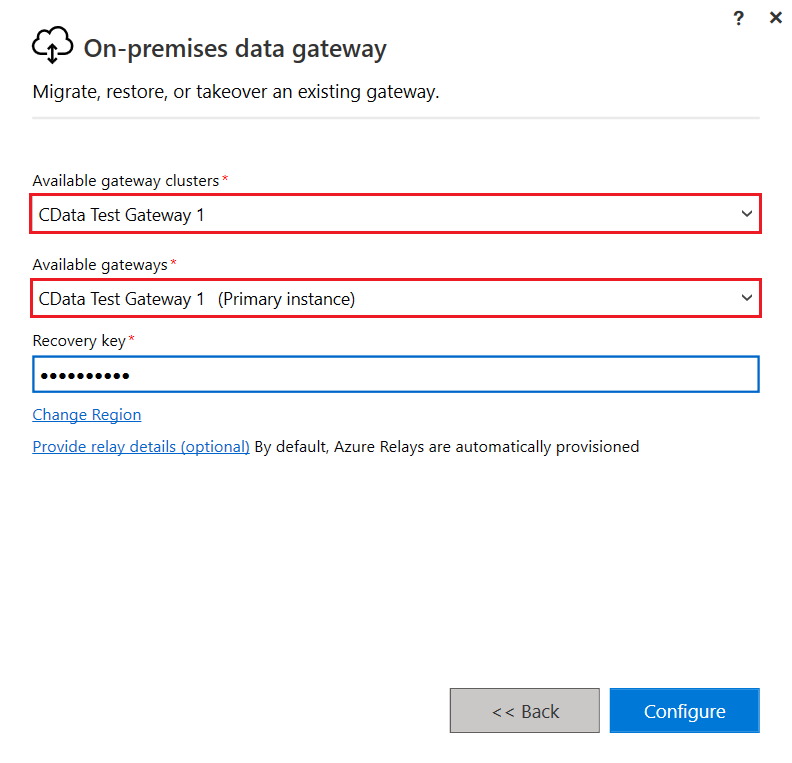Open the Available gateways dropdown
Image resolution: width=792 pixels, height=763 pixels.
[395, 299]
